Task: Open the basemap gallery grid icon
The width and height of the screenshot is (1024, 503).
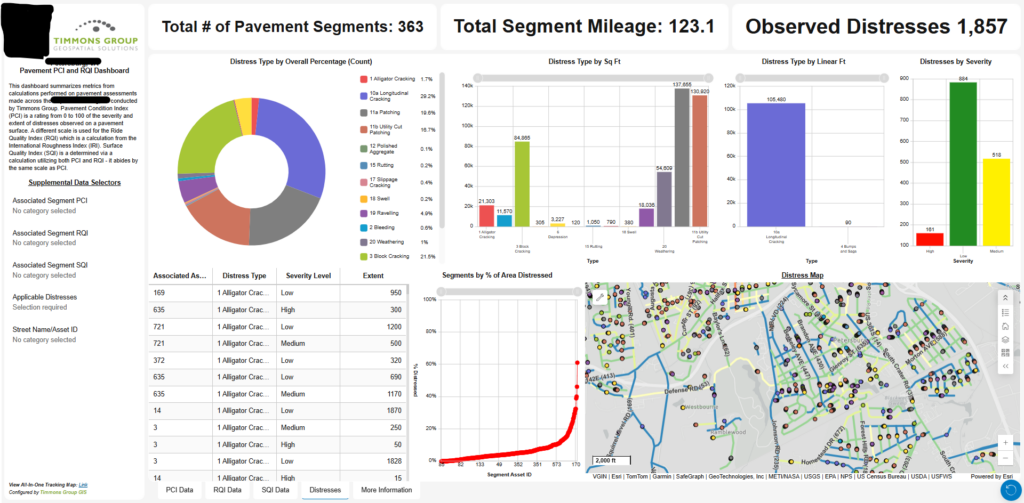Action: [1006, 353]
